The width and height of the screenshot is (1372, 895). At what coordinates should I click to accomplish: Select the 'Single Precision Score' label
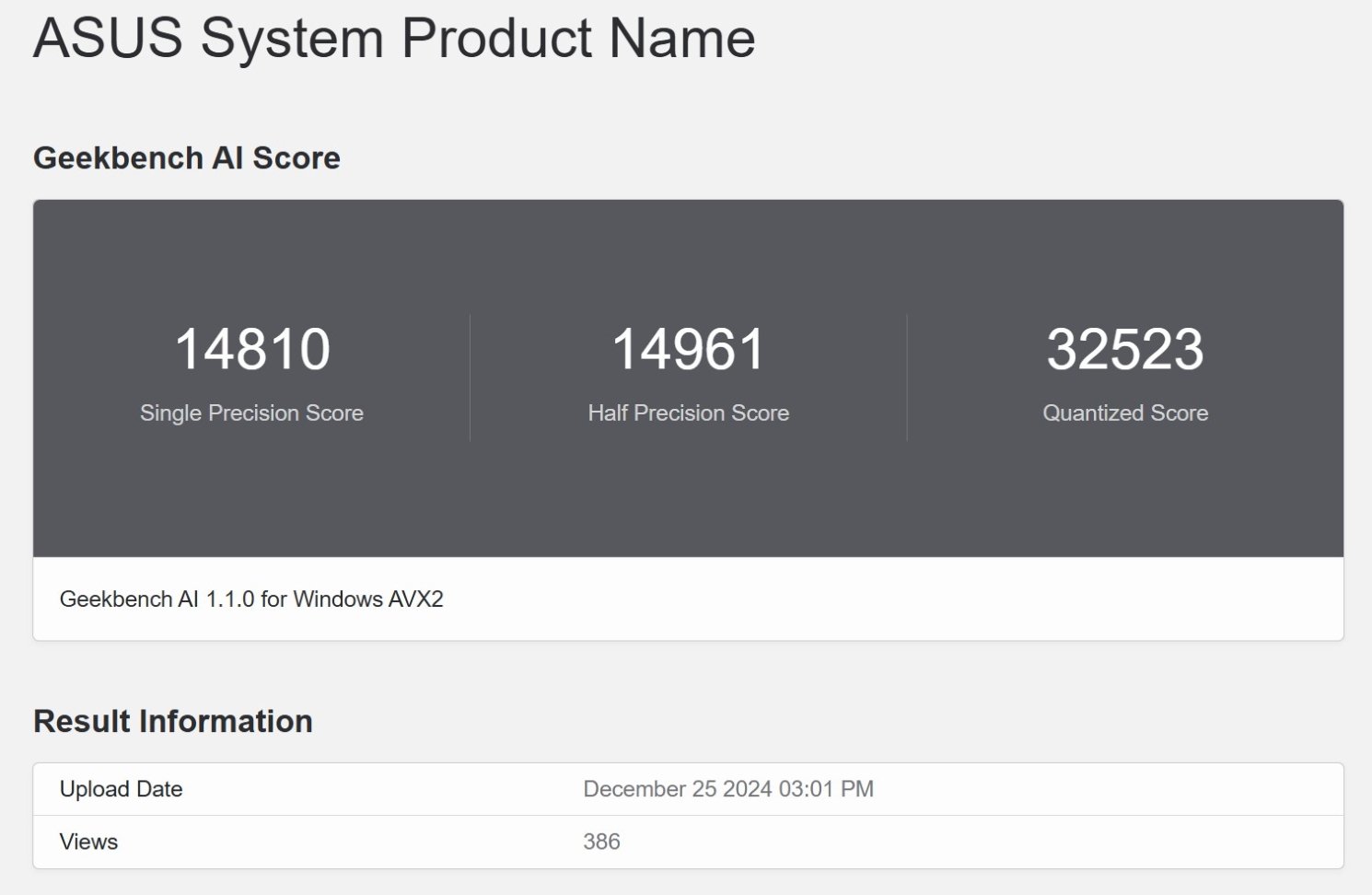(251, 413)
